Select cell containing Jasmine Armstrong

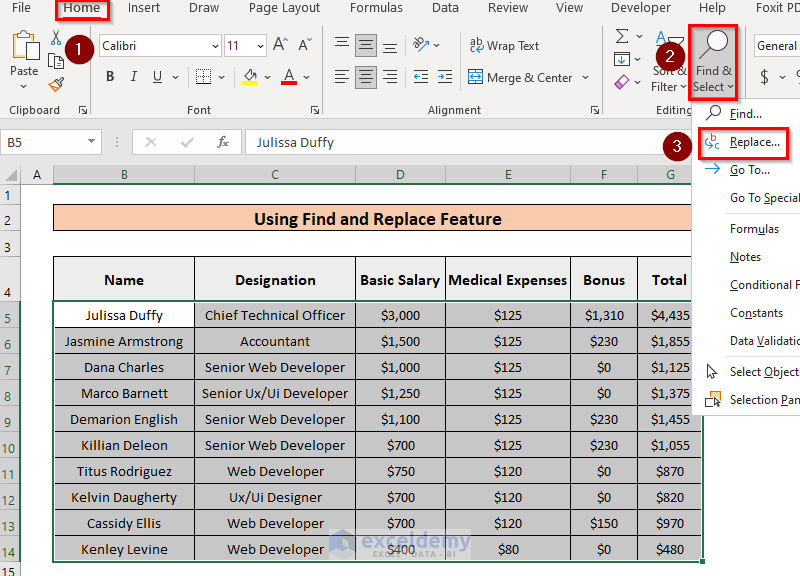point(124,341)
